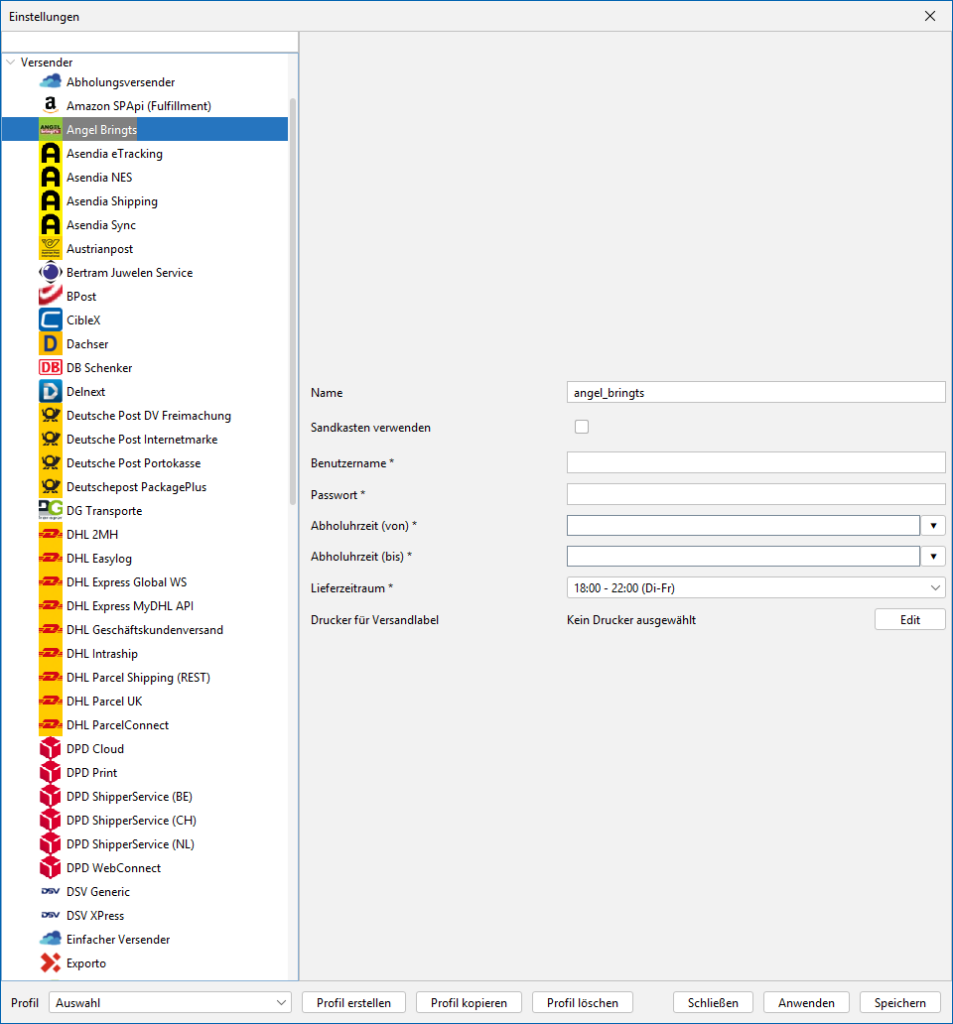
Task: Click the DB Schenker logo icon
Action: 50,368
